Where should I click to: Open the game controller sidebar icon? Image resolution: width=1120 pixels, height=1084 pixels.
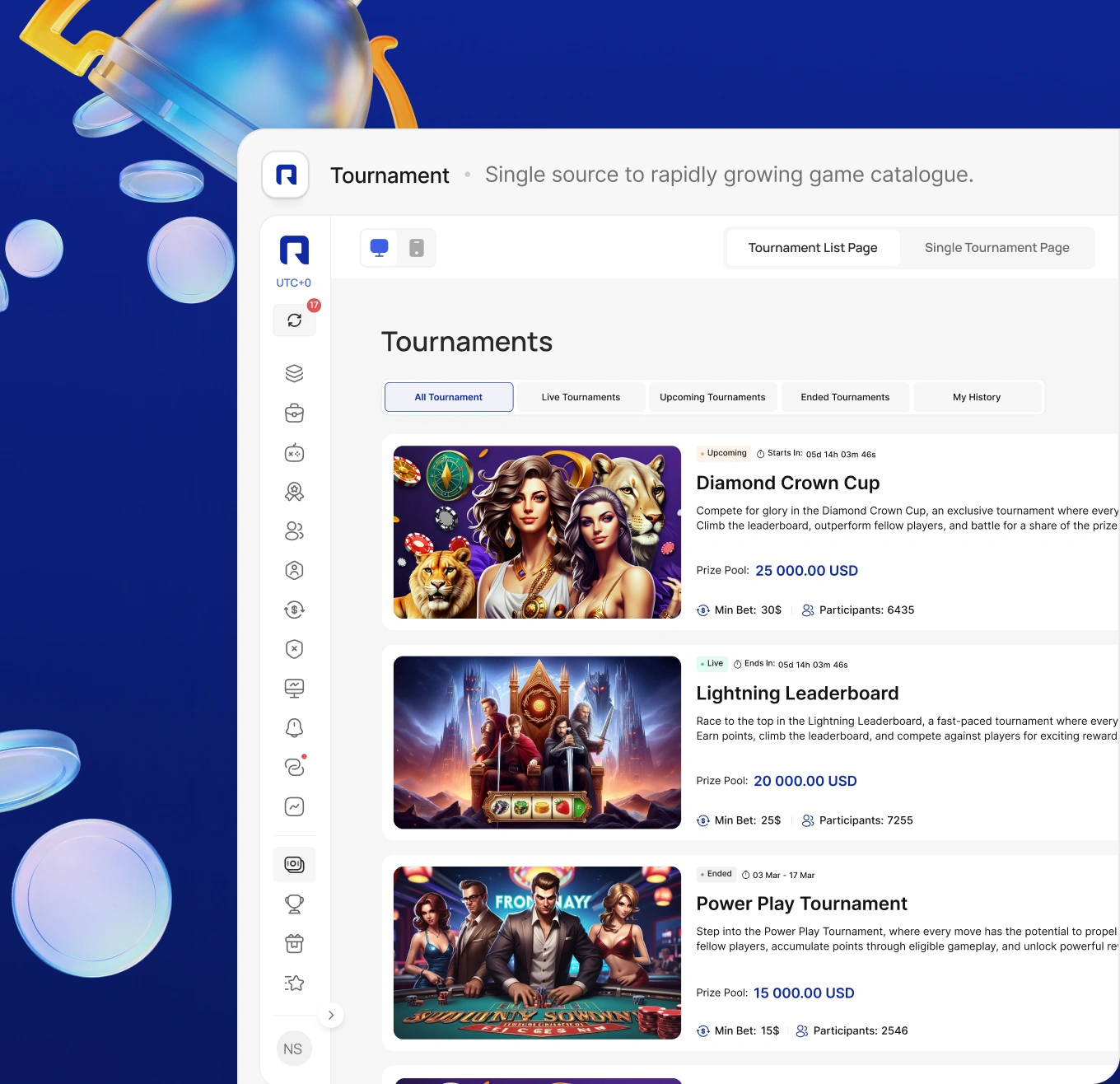pyautogui.click(x=294, y=452)
